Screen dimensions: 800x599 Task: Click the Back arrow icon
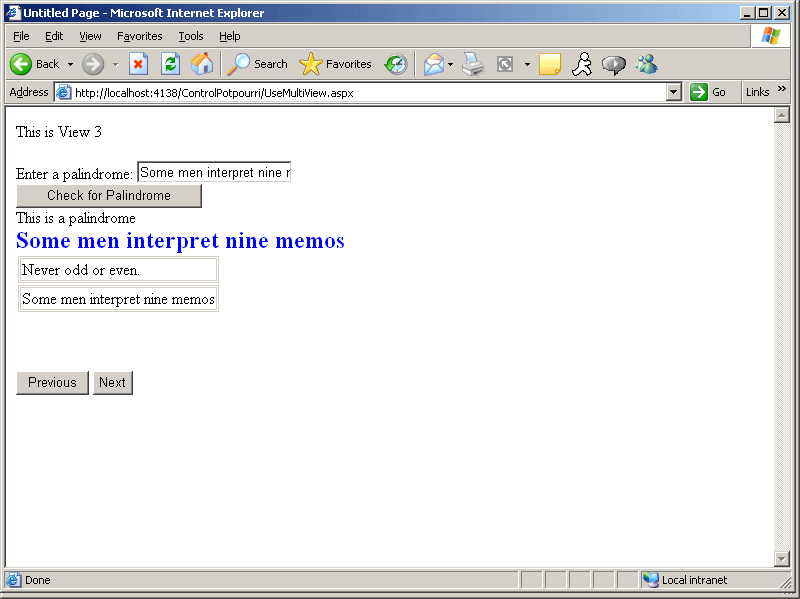(x=21, y=64)
